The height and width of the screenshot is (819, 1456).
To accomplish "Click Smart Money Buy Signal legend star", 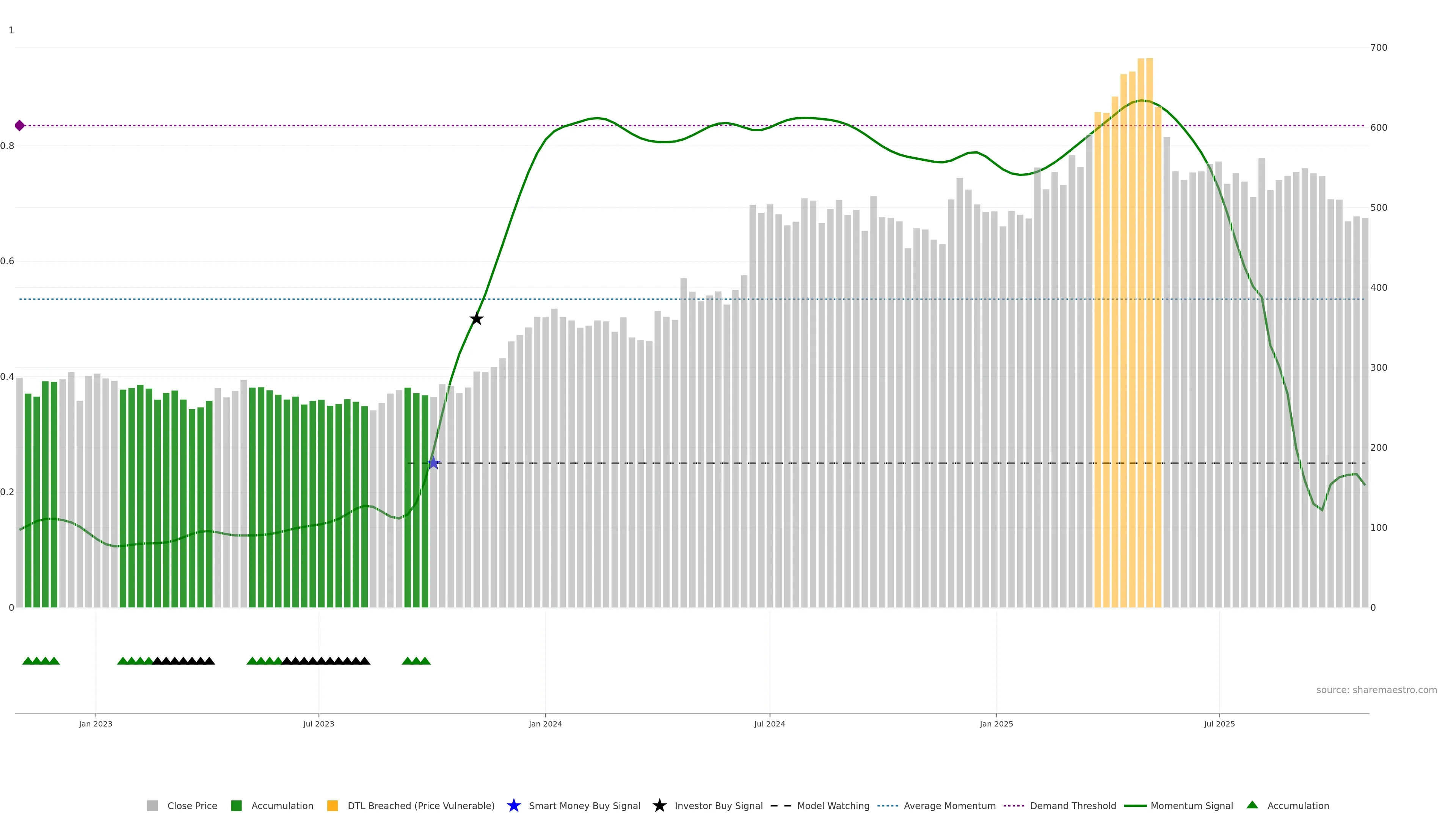I will (513, 805).
